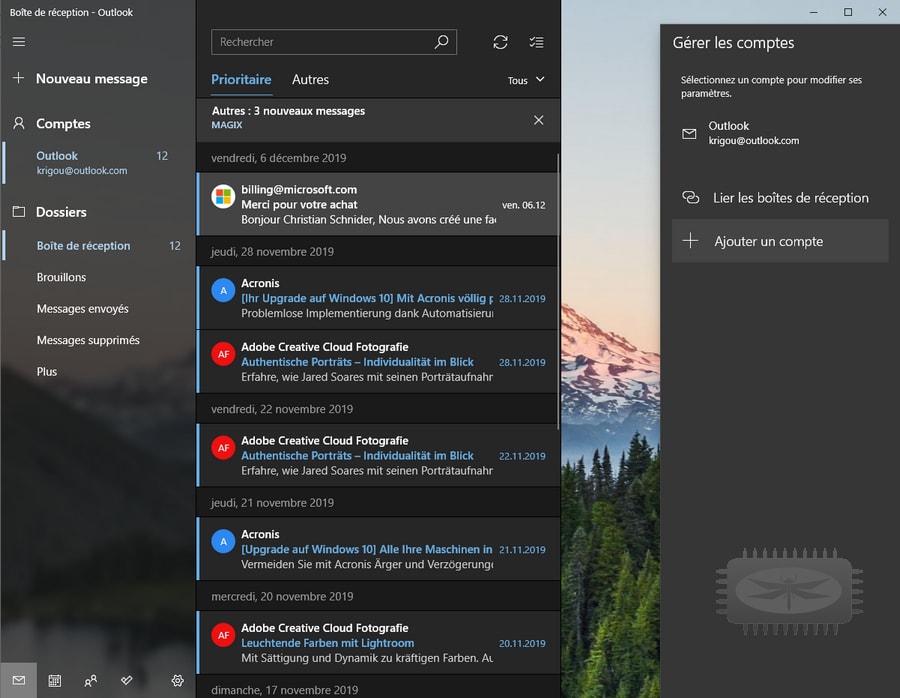Open the Merci pour votre achat email
Image resolution: width=900 pixels, height=698 pixels.
pyautogui.click(x=378, y=204)
